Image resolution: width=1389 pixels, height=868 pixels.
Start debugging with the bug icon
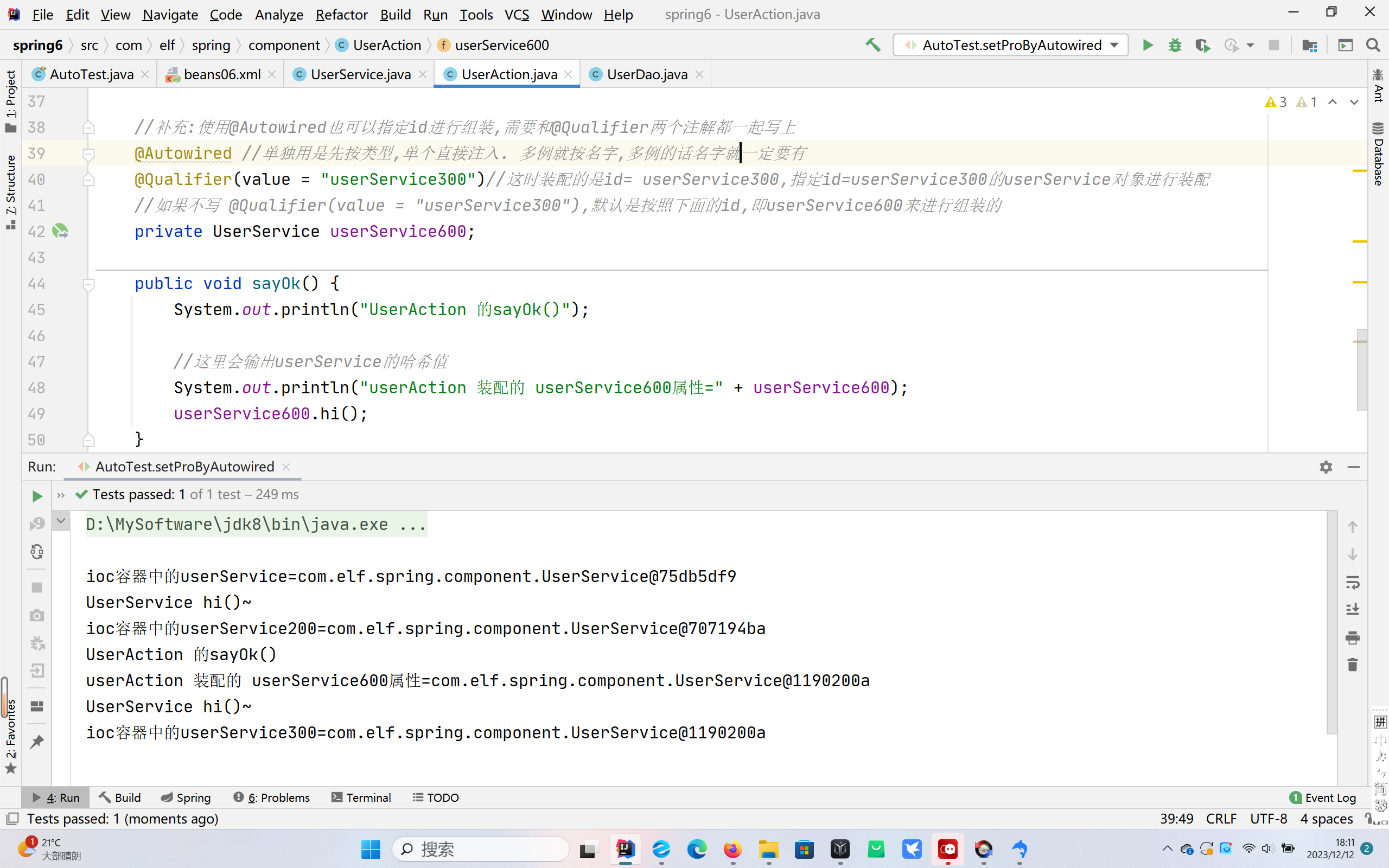[x=1175, y=45]
